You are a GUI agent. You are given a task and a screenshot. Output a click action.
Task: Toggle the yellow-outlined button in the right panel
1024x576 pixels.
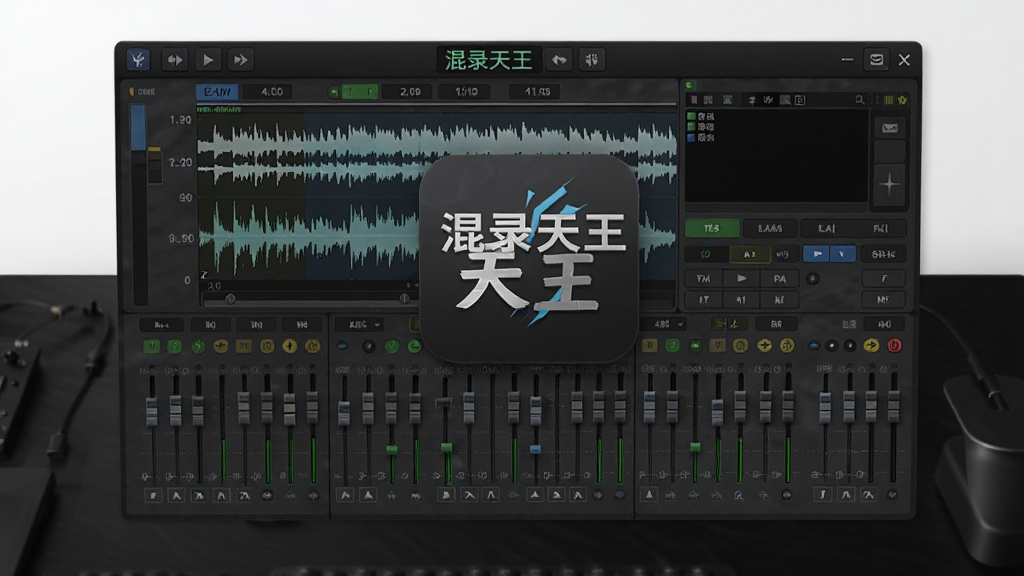pos(750,254)
